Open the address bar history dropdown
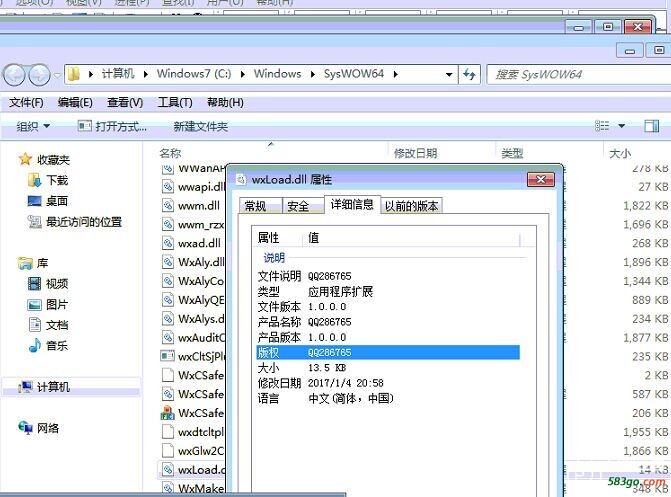Image resolution: width=671 pixels, height=497 pixels. pos(449,74)
